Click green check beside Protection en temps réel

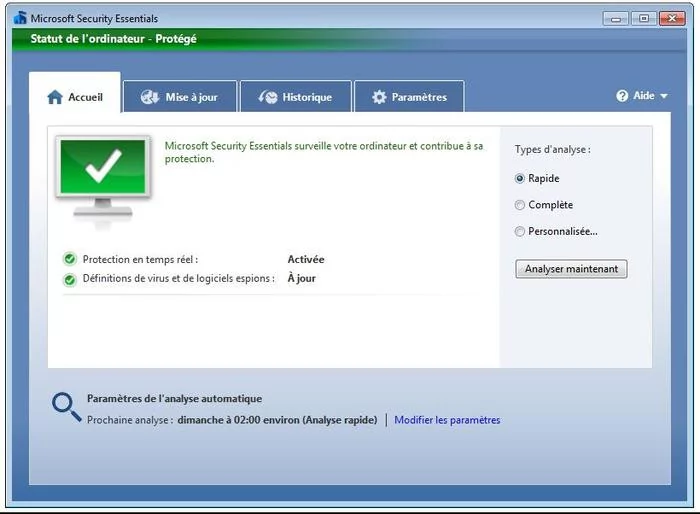69,259
